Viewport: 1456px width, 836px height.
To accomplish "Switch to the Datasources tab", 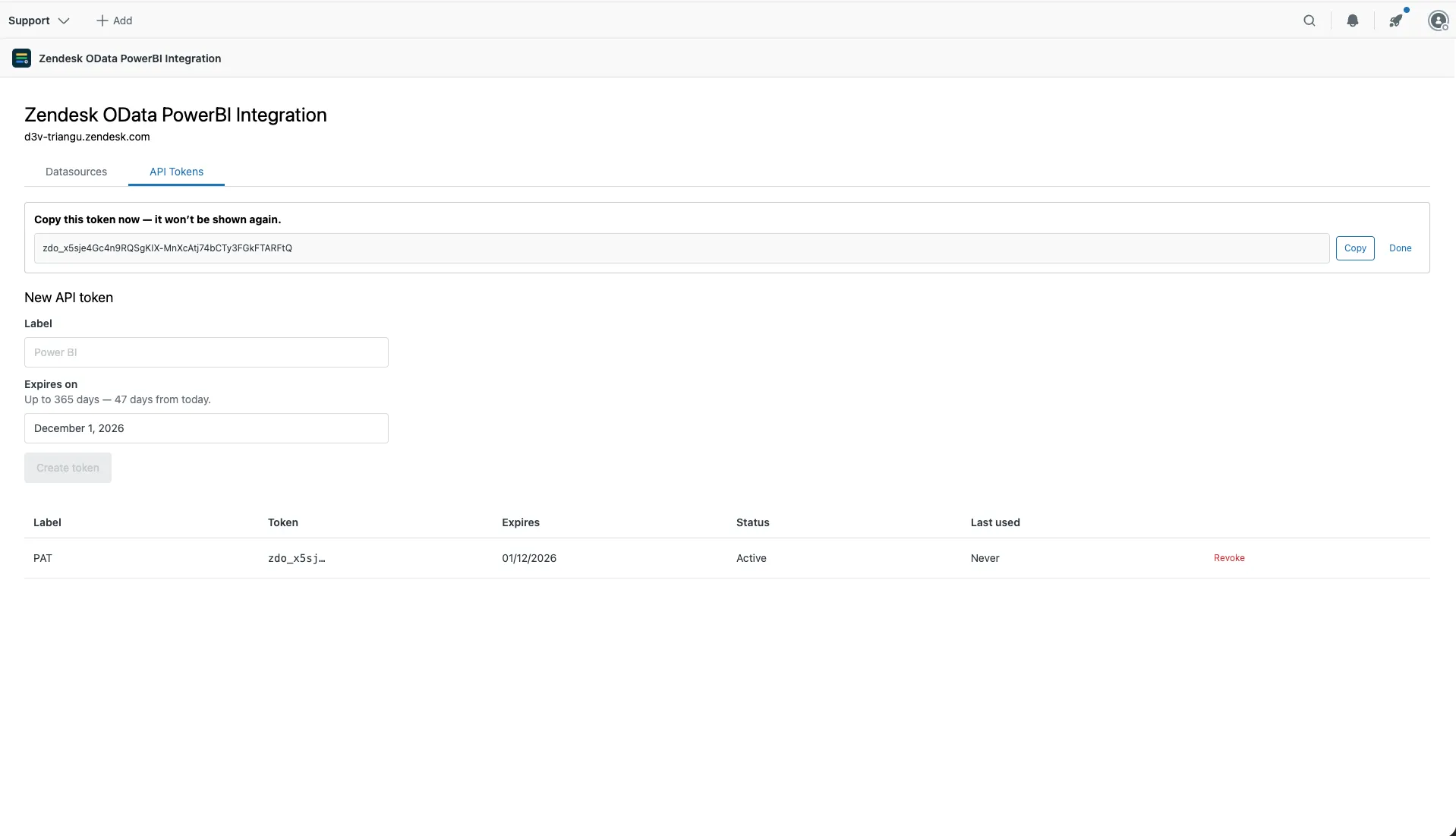I will pos(76,172).
